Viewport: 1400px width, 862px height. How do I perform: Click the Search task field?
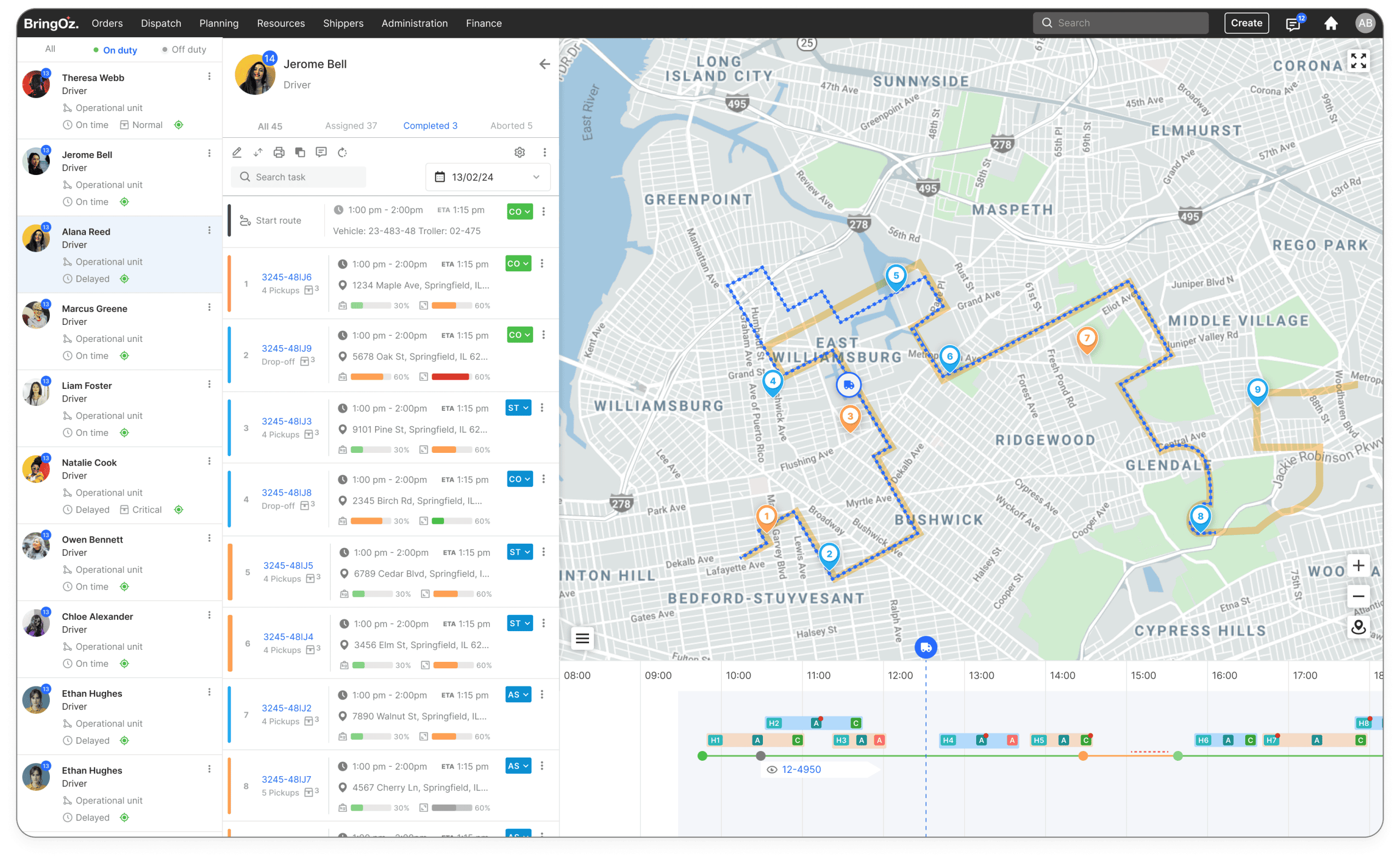pyautogui.click(x=299, y=177)
